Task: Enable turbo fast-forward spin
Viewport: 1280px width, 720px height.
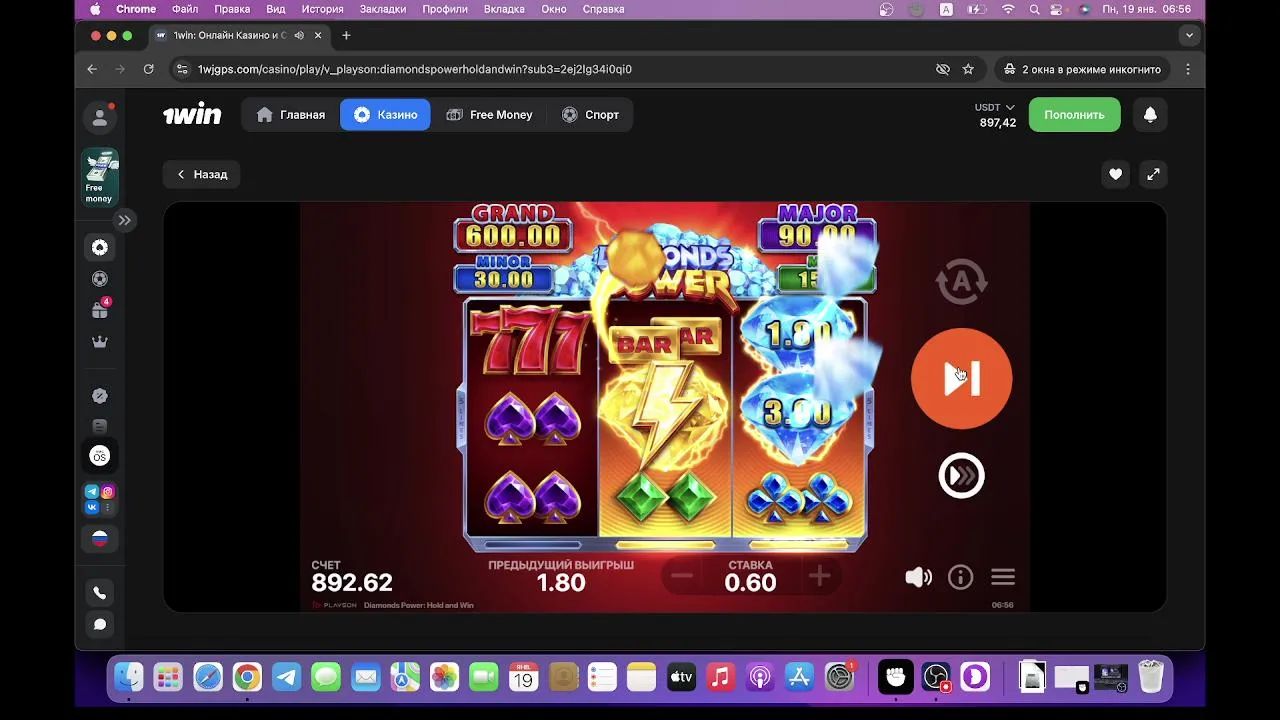Action: (961, 476)
